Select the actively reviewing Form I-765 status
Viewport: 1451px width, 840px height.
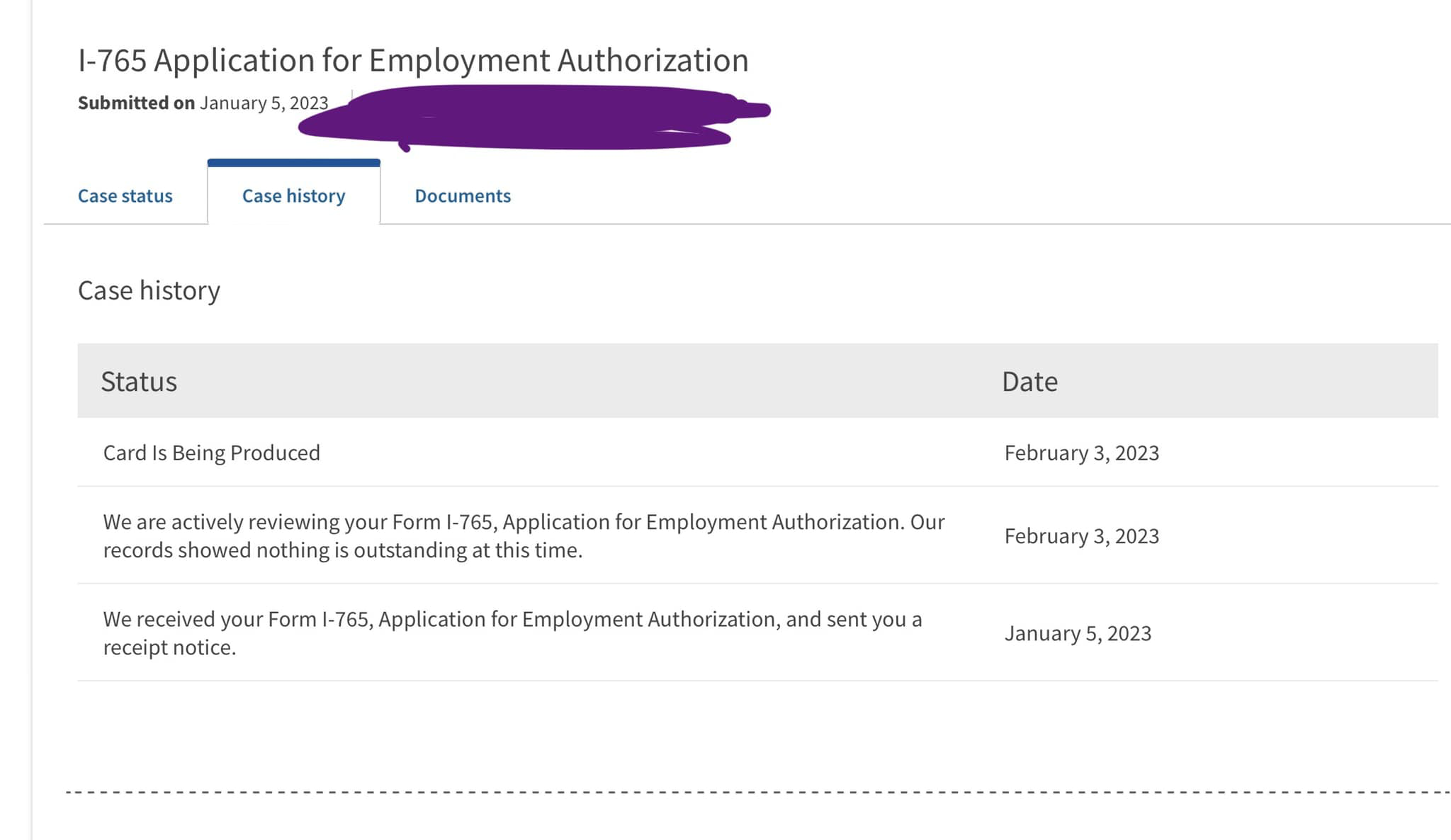click(524, 535)
